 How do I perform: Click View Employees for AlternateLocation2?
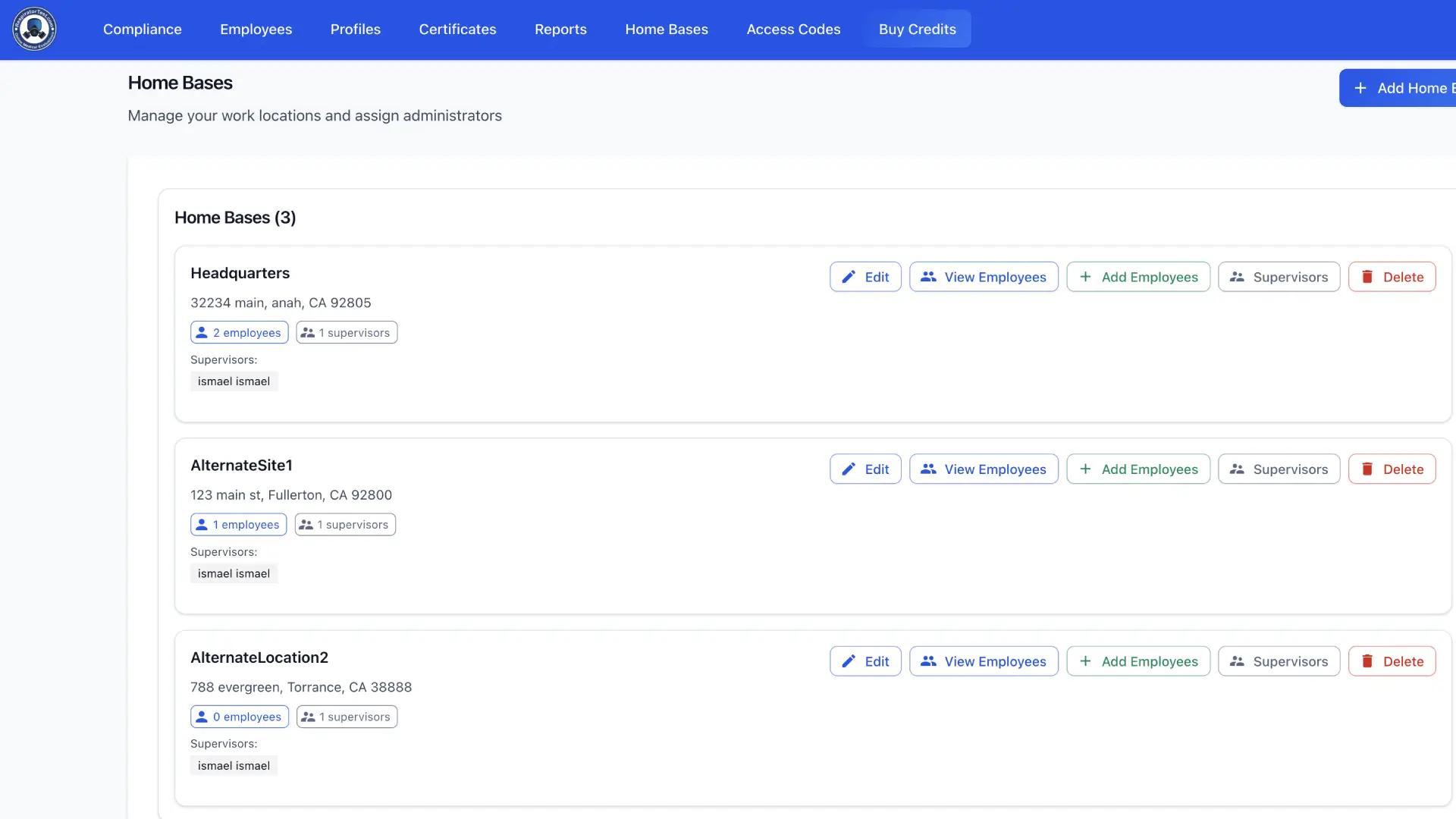pos(984,661)
